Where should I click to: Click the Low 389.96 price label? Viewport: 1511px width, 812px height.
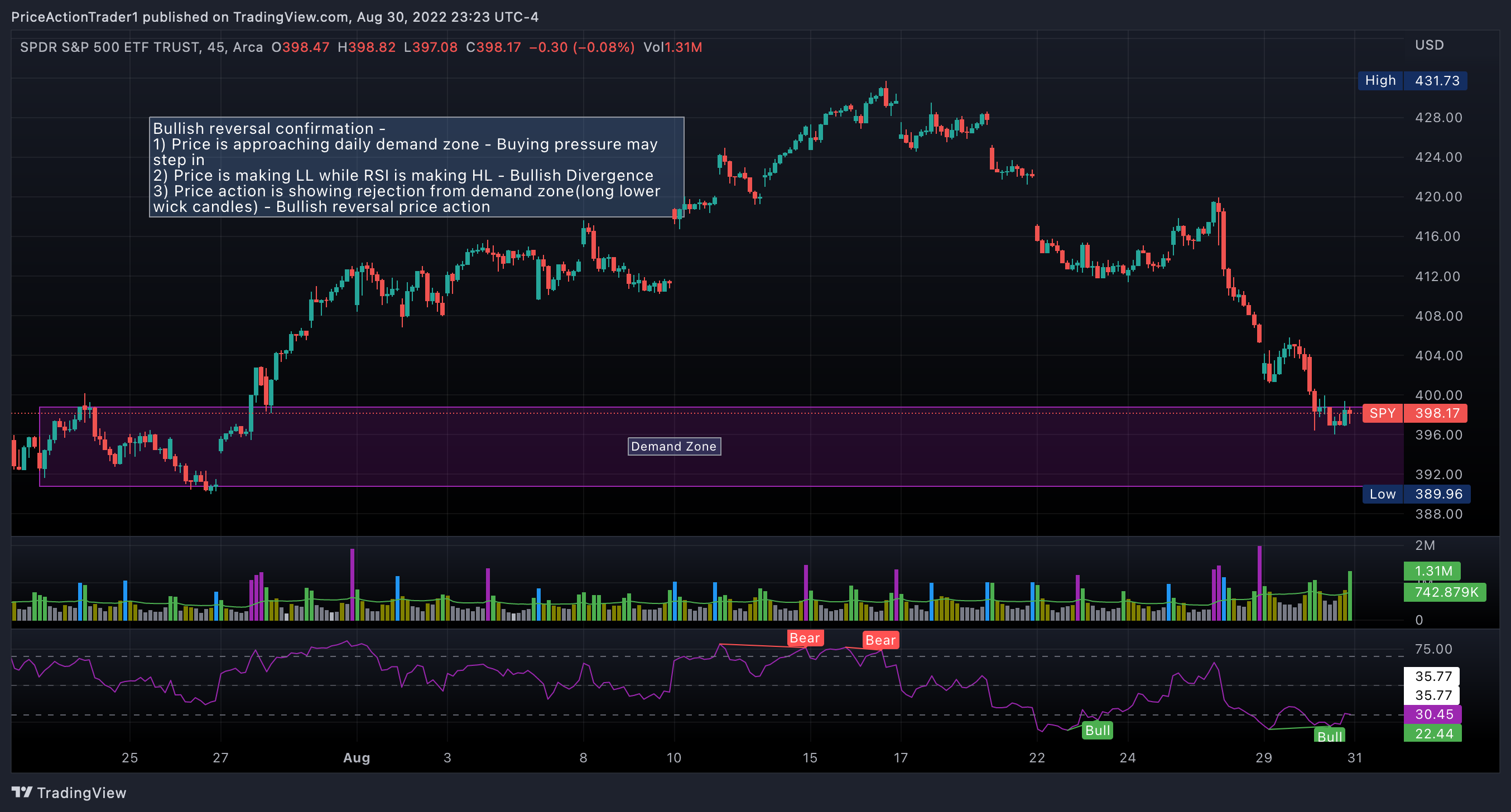pyautogui.click(x=1416, y=494)
